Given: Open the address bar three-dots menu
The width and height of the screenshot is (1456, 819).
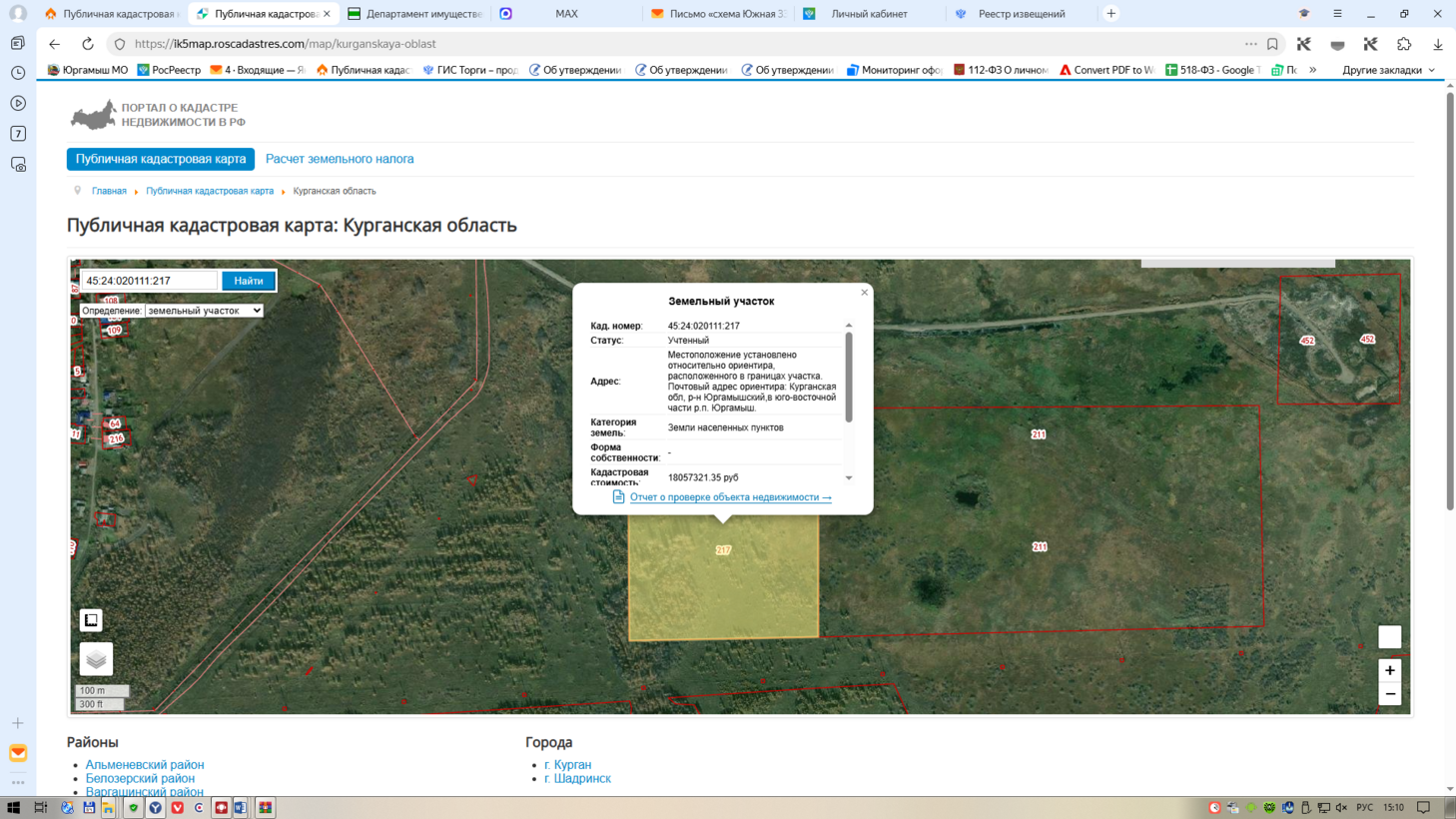Looking at the screenshot, I should (x=1251, y=44).
